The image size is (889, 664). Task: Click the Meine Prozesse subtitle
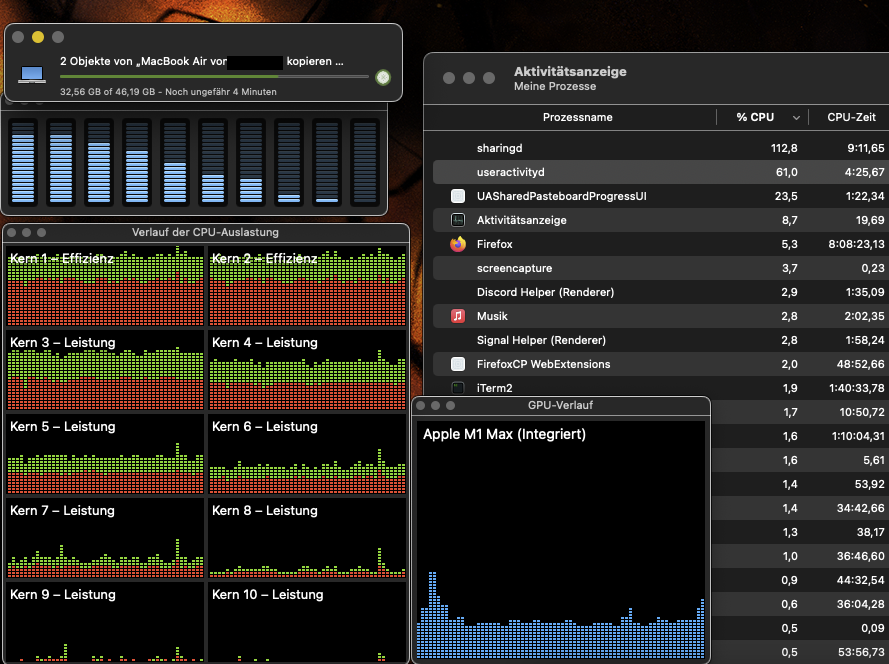tap(554, 86)
